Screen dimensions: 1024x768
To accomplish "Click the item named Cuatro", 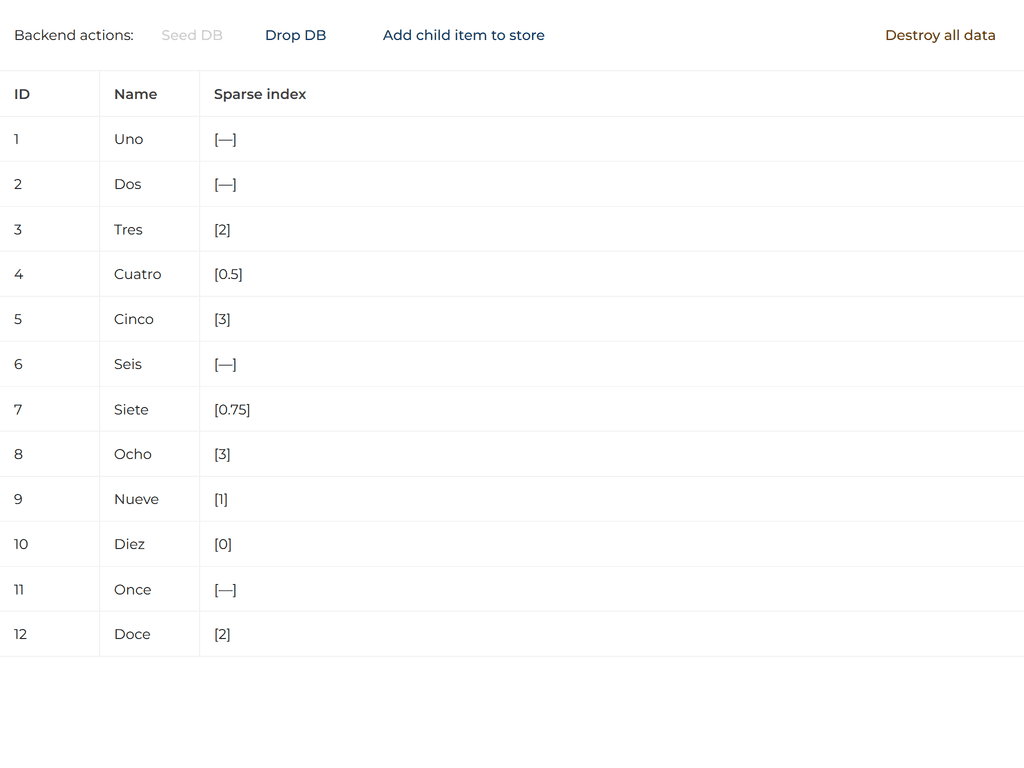I will coord(137,274).
